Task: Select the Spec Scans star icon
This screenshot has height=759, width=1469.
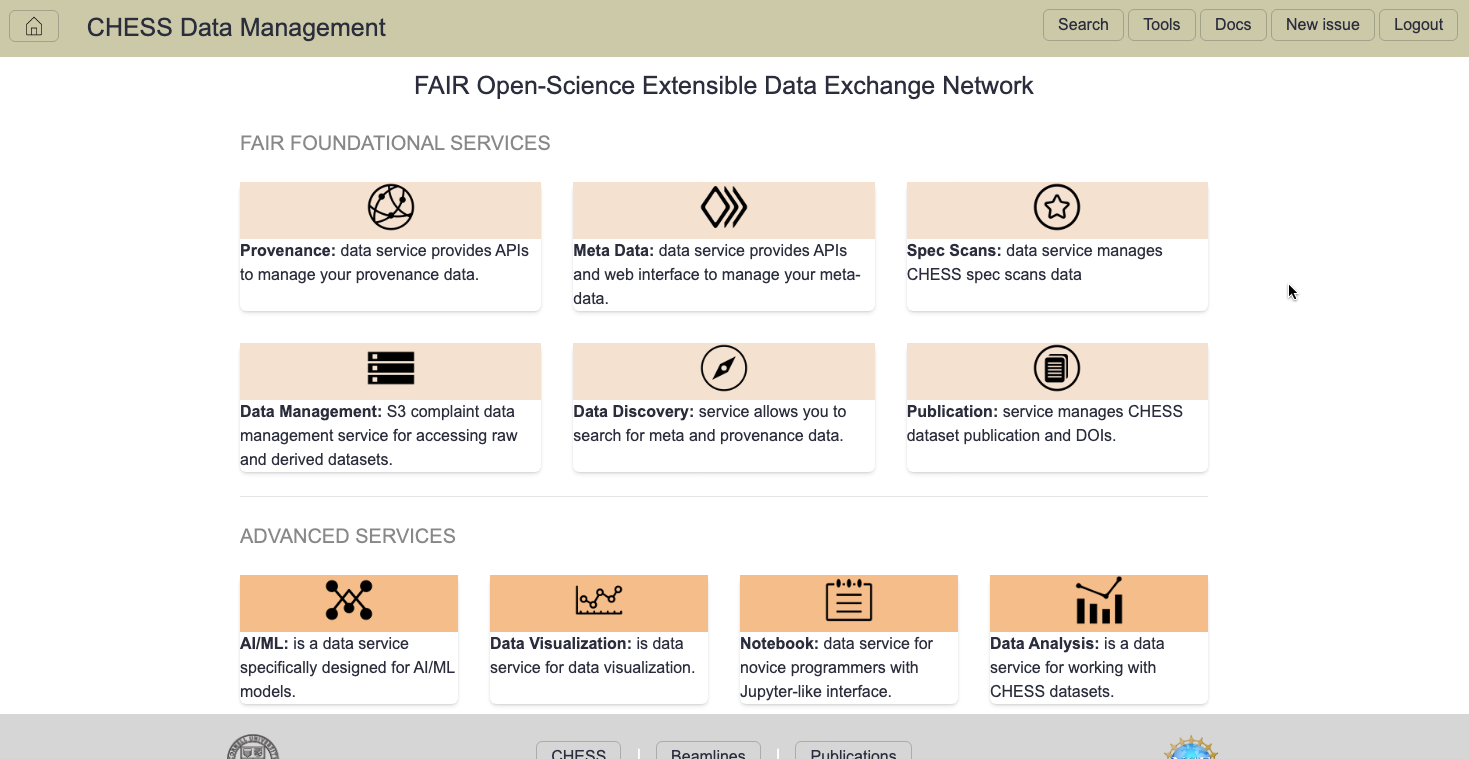Action: [x=1057, y=208]
